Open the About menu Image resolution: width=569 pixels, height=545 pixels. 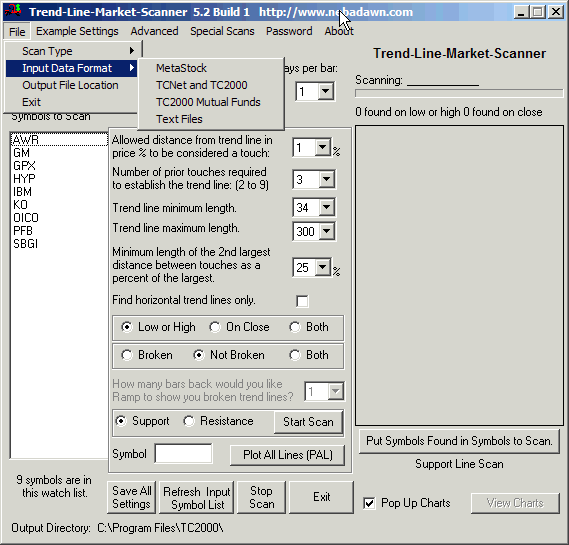click(339, 31)
